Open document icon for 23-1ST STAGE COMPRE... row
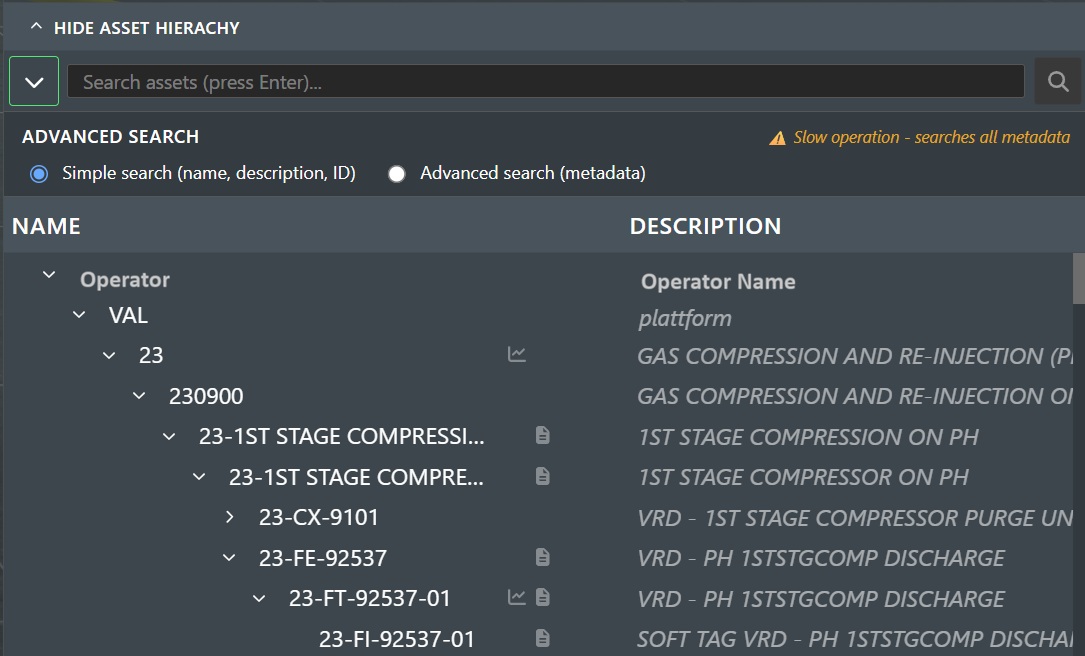The width and height of the screenshot is (1085, 656). tap(542, 476)
